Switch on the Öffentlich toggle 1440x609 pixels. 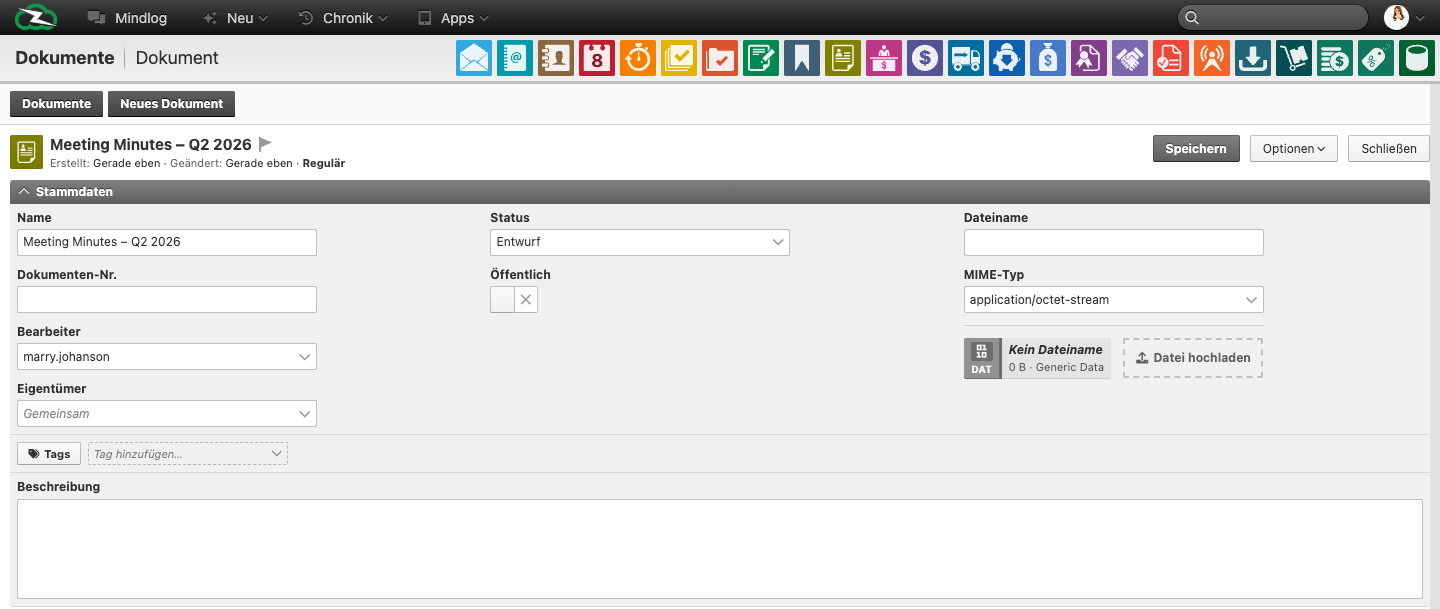[x=502, y=299]
